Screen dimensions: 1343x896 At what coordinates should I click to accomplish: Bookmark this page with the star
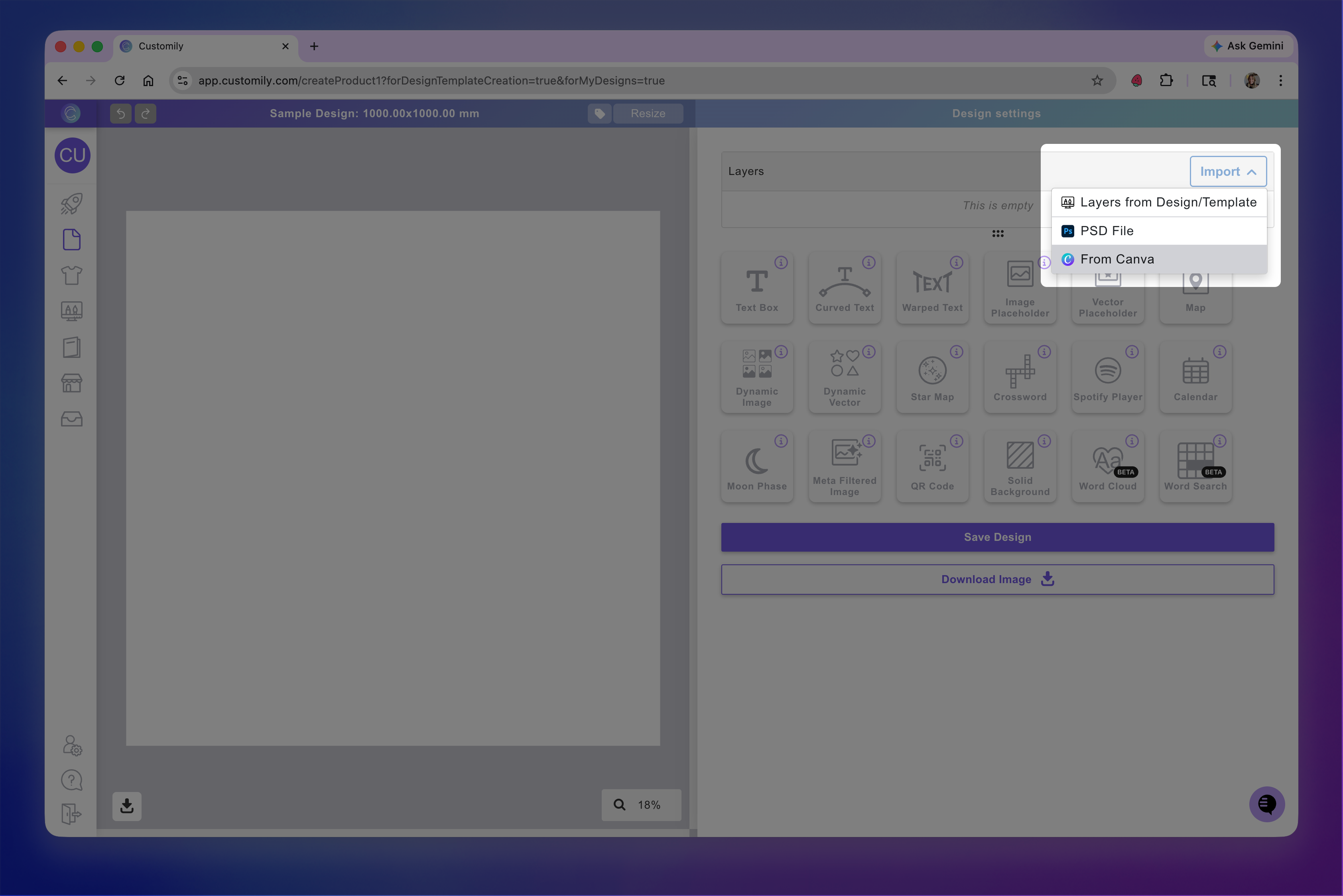tap(1097, 81)
